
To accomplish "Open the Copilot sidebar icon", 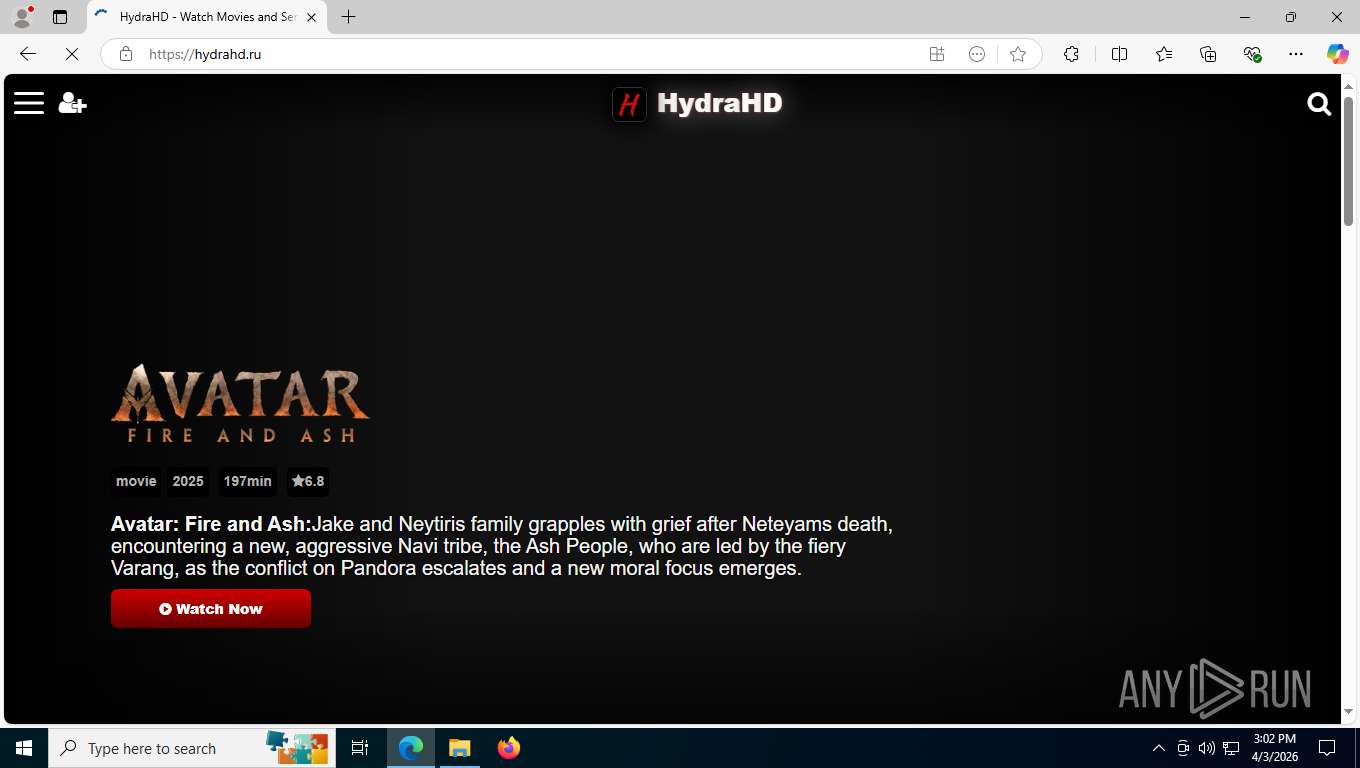I will (x=1338, y=54).
